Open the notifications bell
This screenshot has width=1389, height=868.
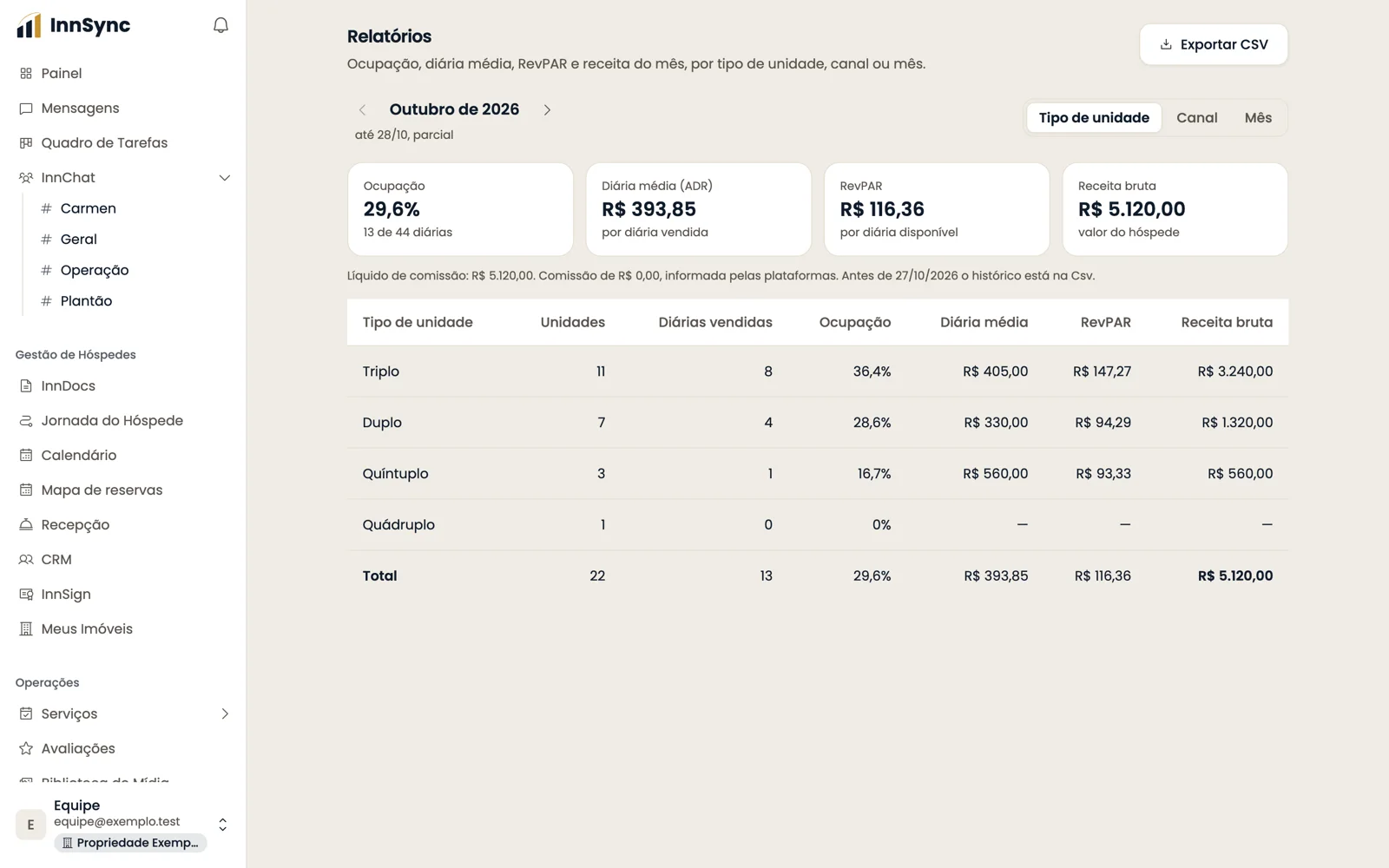pos(221,25)
